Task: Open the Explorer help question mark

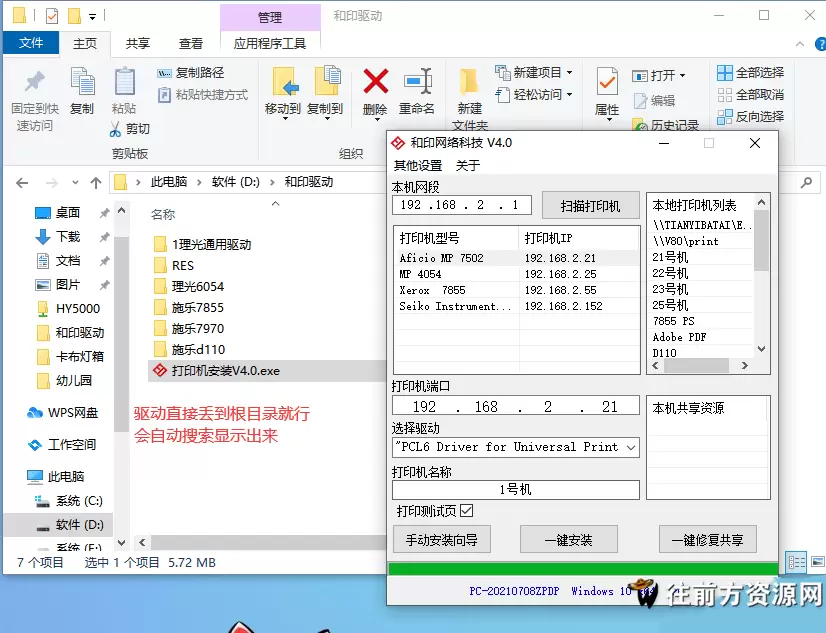Action: (820, 44)
